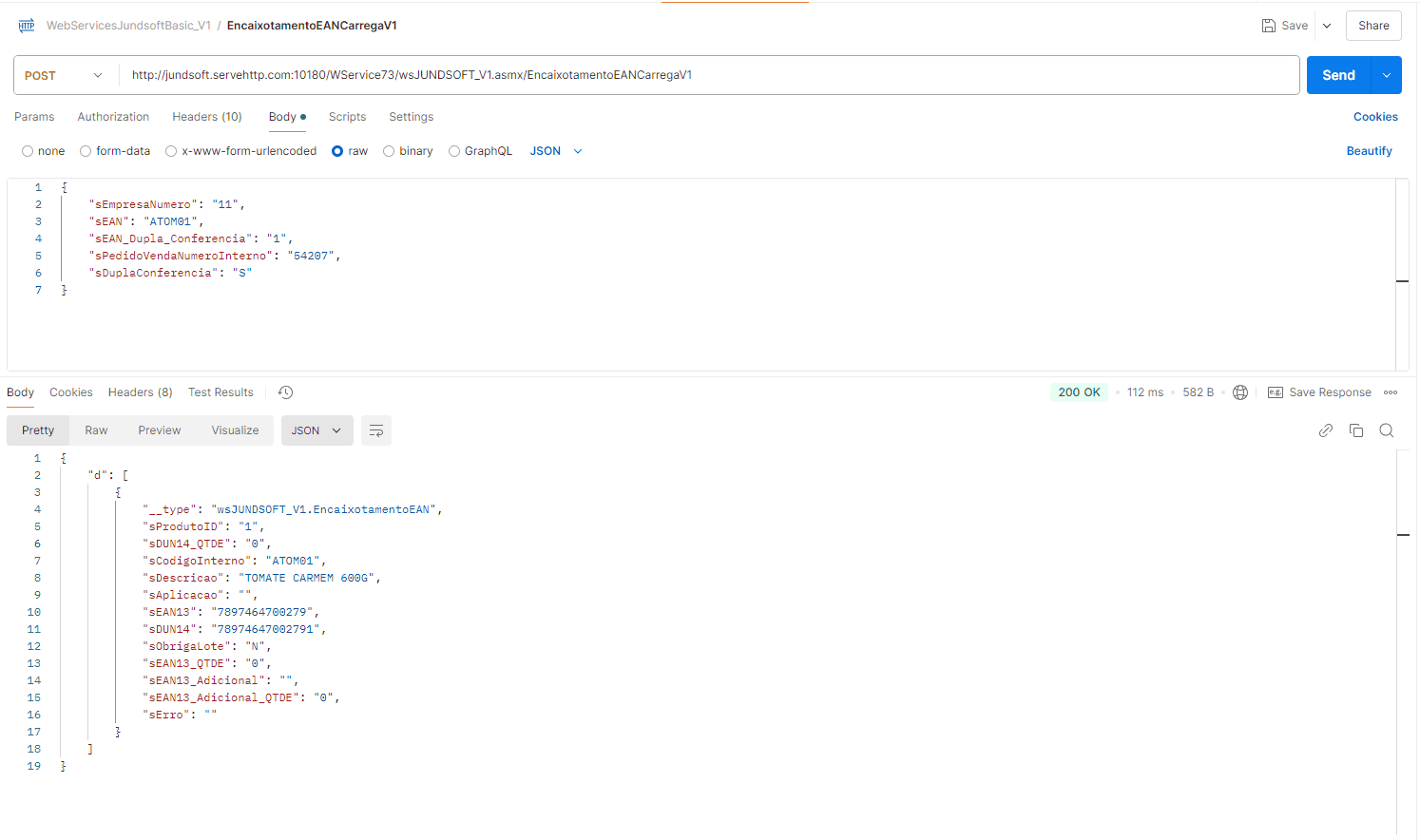The width and height of the screenshot is (1420, 840).
Task: Click the 112 ms response time
Action: point(1145,392)
